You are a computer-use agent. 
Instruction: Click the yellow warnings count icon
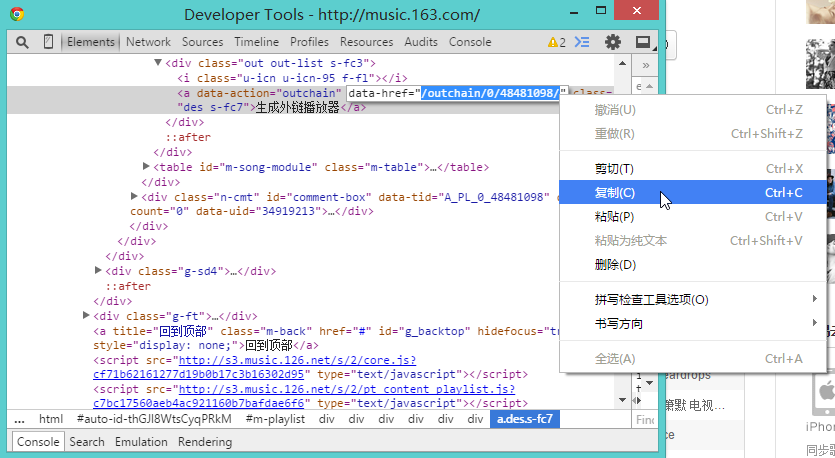tap(556, 42)
